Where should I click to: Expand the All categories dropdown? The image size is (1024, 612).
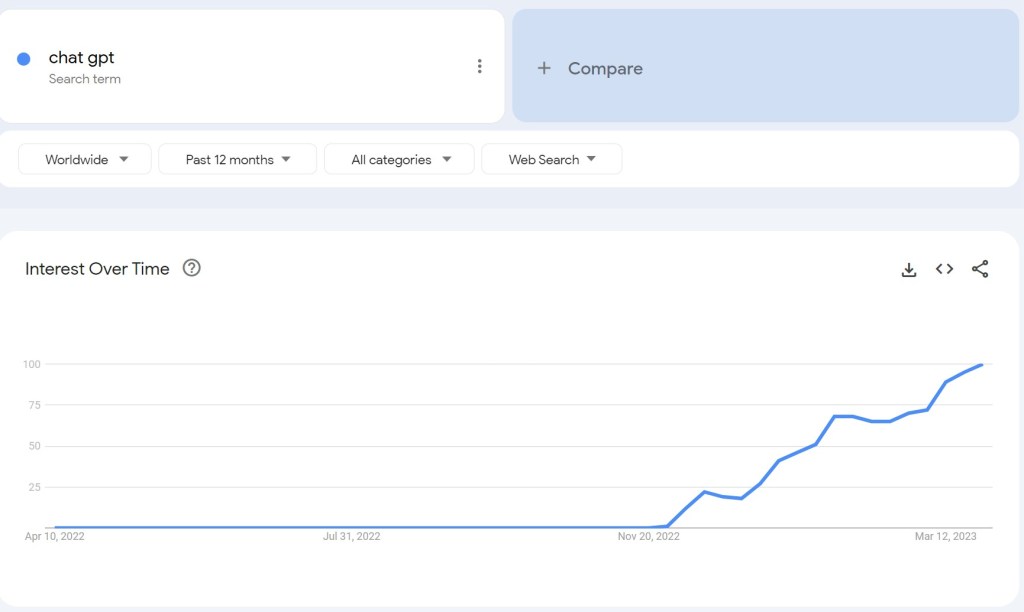pos(399,159)
